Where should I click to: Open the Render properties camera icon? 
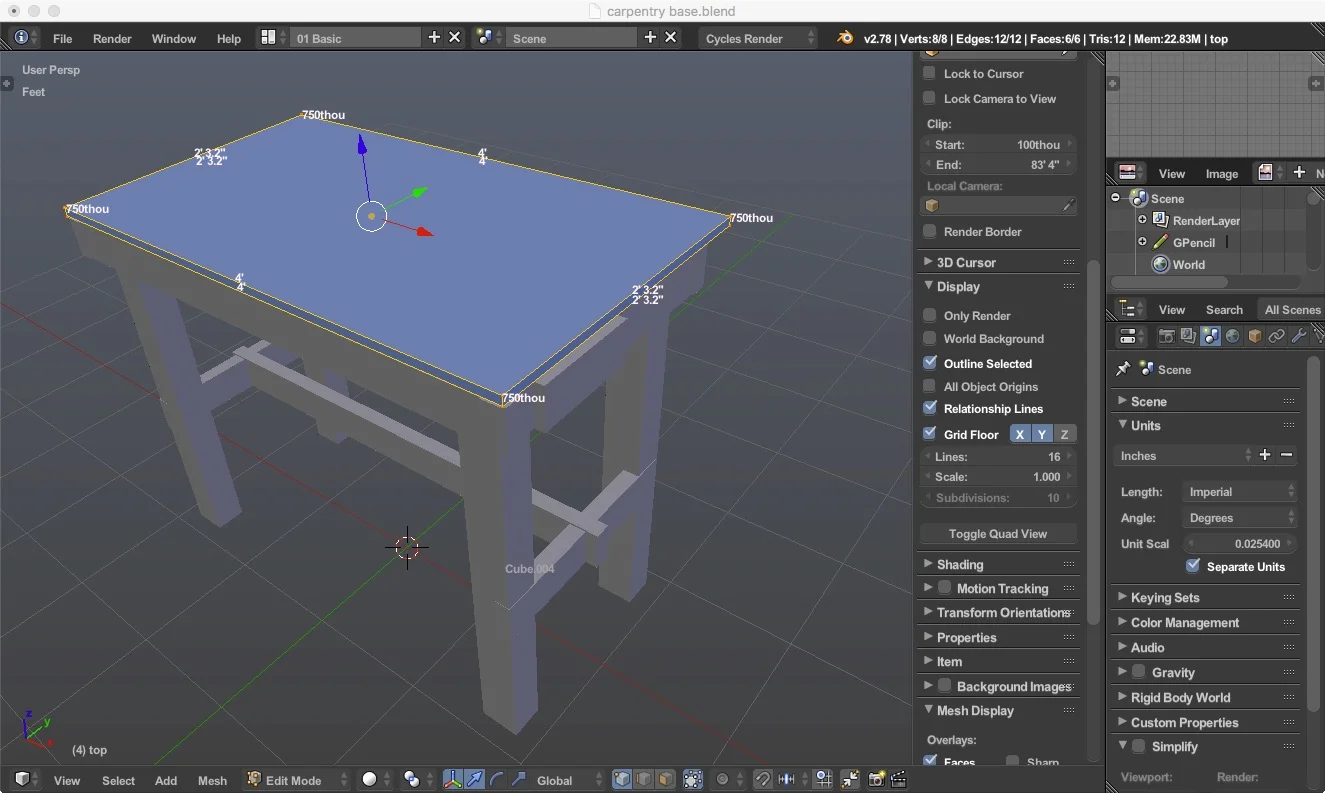(x=1166, y=336)
